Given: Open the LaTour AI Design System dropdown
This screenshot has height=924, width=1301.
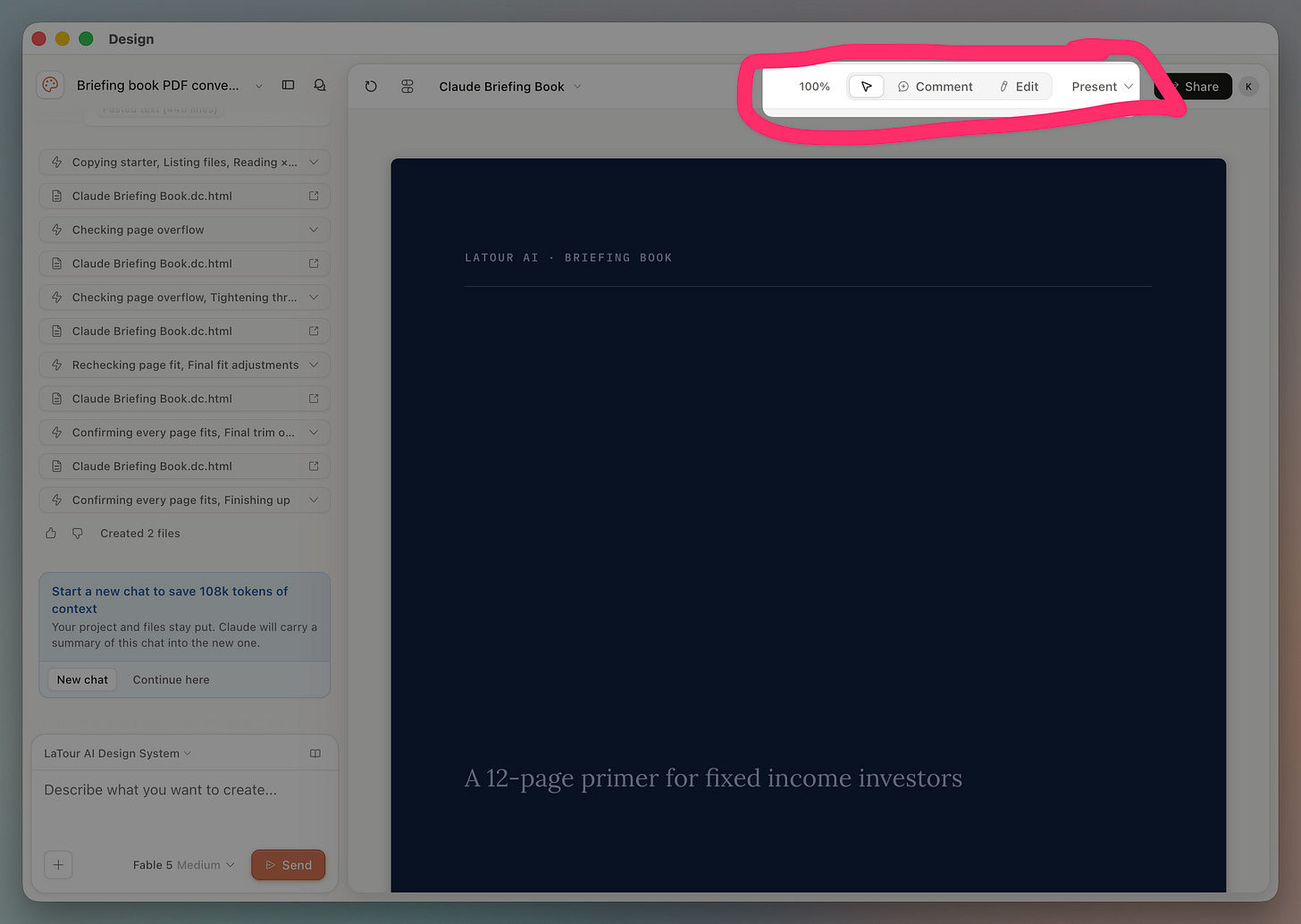Looking at the screenshot, I should click(118, 753).
